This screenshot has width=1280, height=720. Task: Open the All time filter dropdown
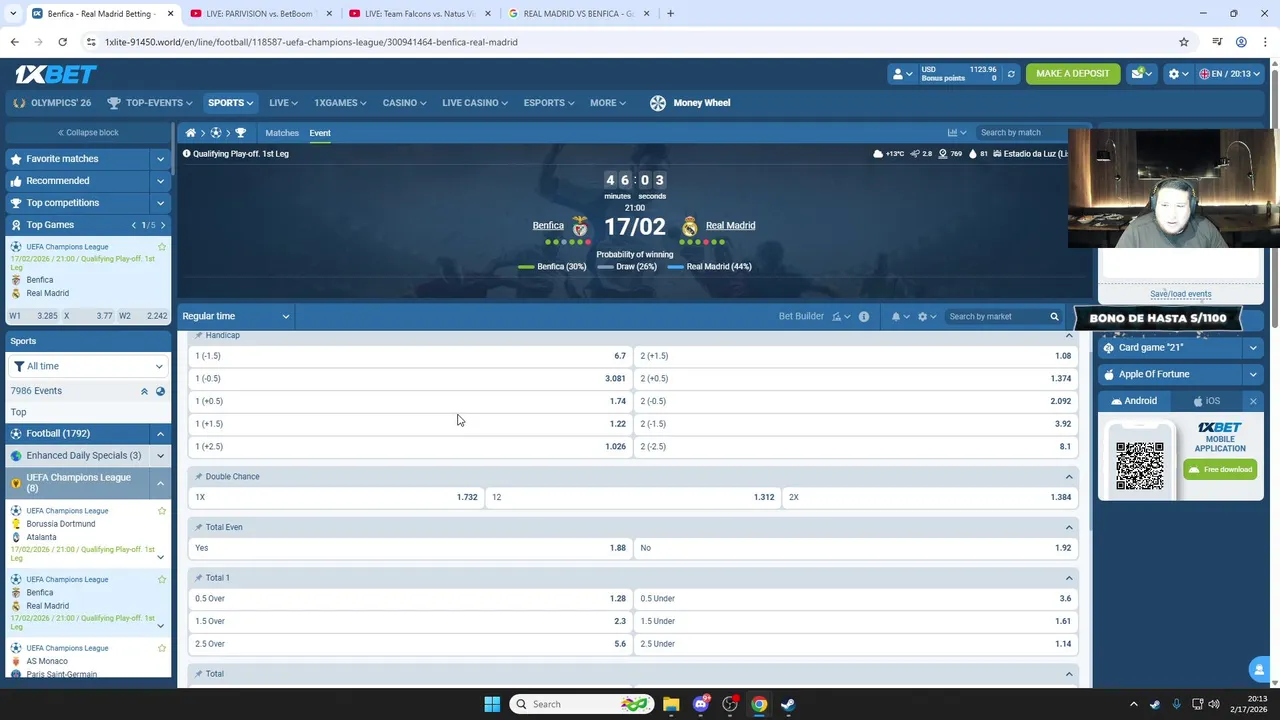tap(88, 366)
